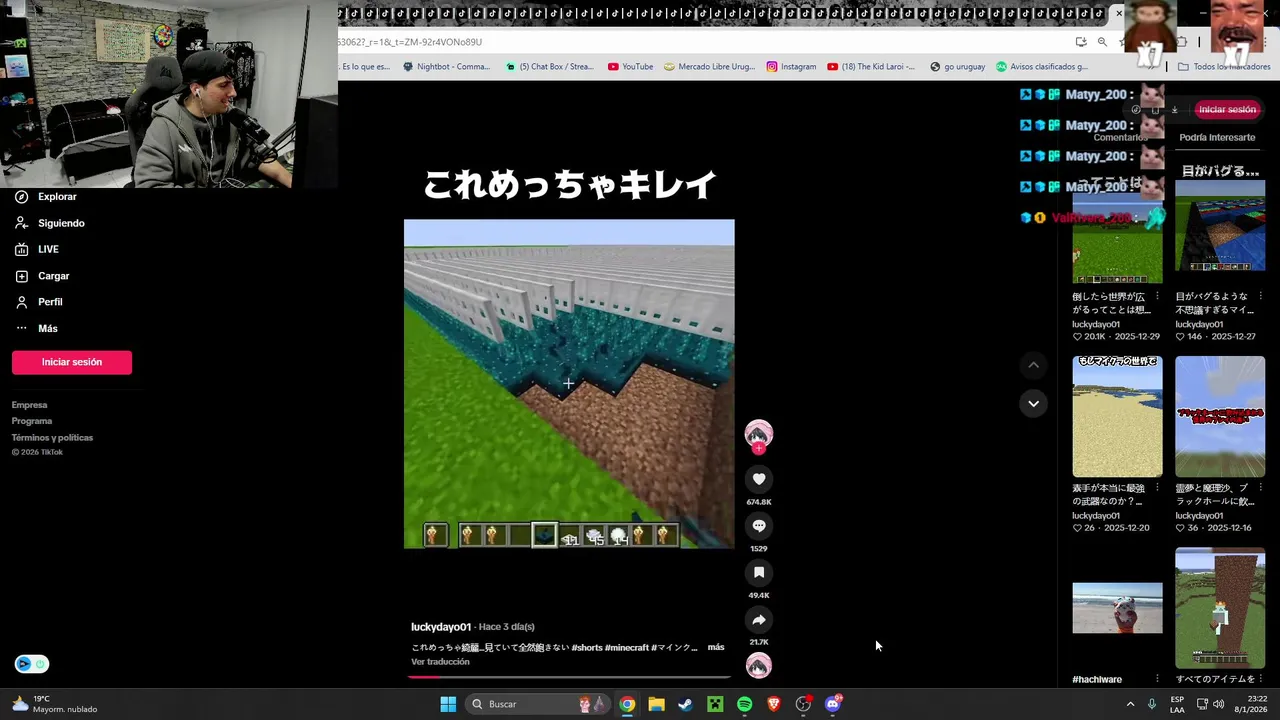The width and height of the screenshot is (1280, 720).
Task: Open options menu for the 2025-12-20 video
Action: tap(1158, 488)
